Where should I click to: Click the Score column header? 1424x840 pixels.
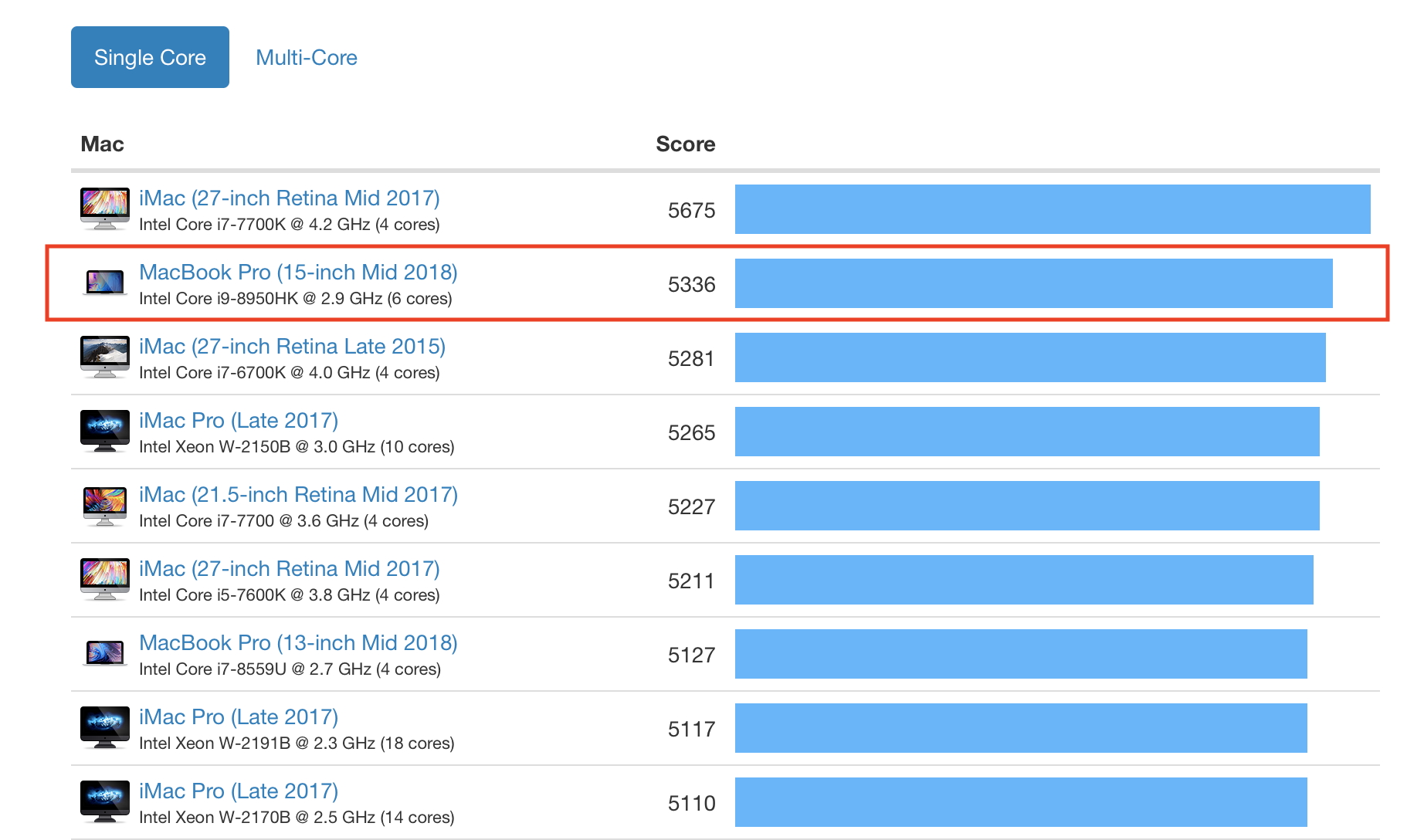pyautogui.click(x=685, y=144)
